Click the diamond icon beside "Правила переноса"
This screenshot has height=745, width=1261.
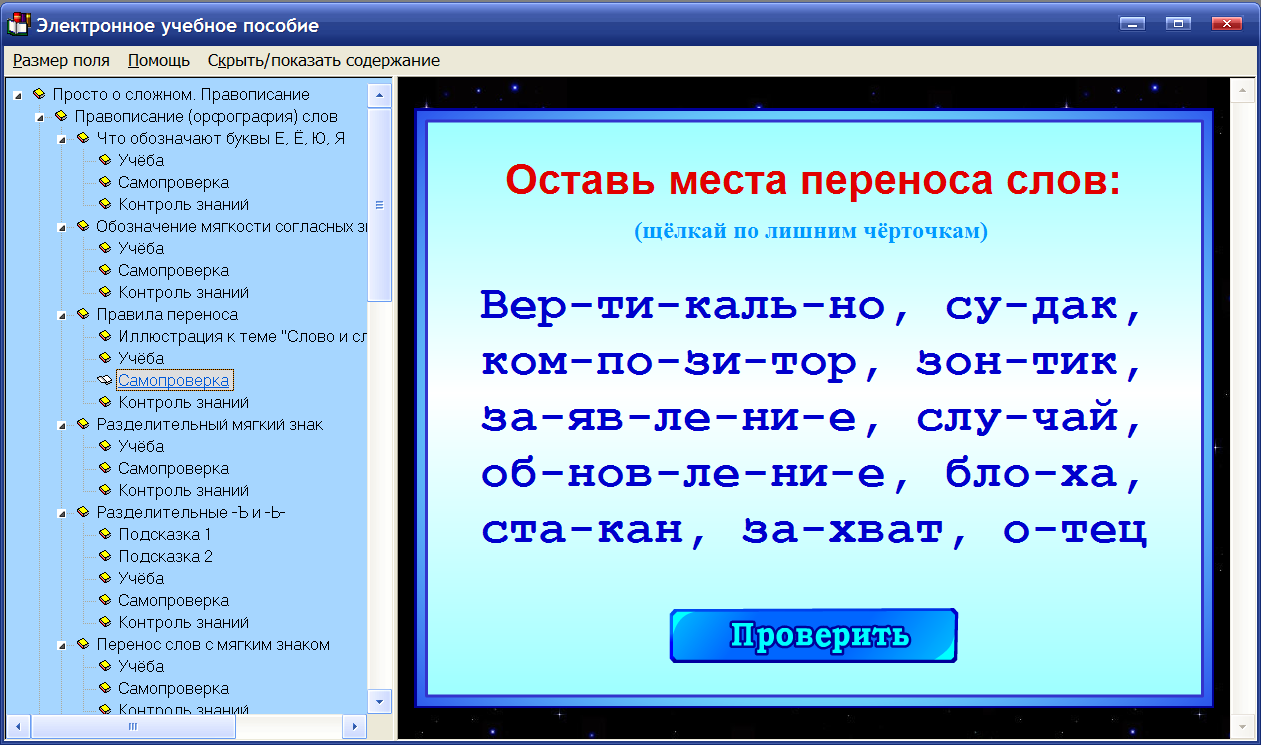point(83,314)
